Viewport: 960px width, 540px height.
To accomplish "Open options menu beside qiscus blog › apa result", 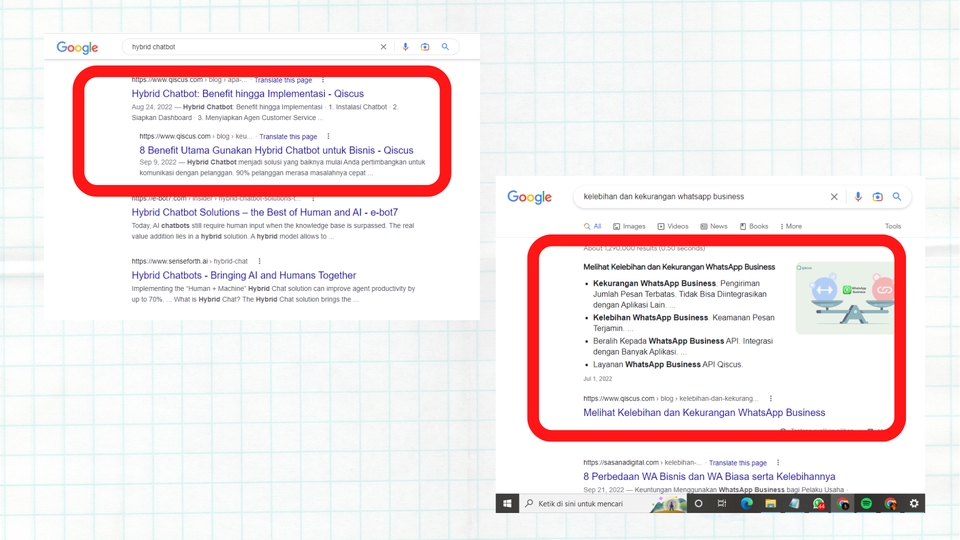I will 323,80.
